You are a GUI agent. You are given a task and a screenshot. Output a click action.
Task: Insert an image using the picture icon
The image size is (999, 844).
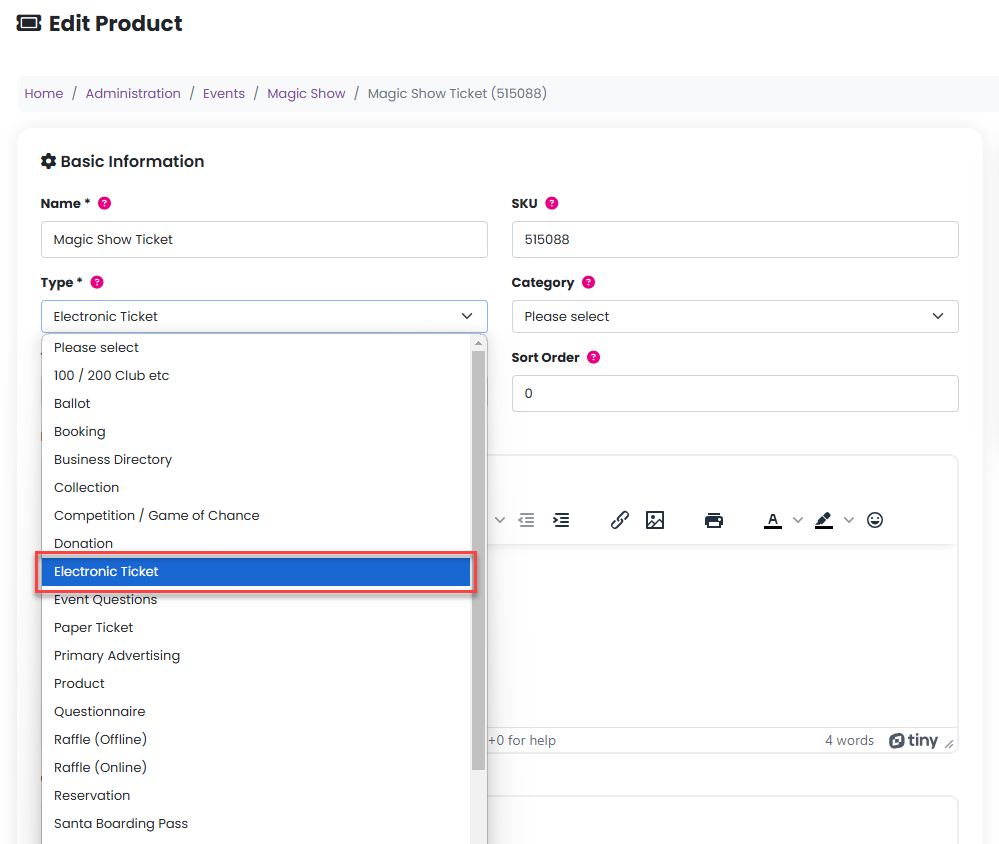[655, 520]
